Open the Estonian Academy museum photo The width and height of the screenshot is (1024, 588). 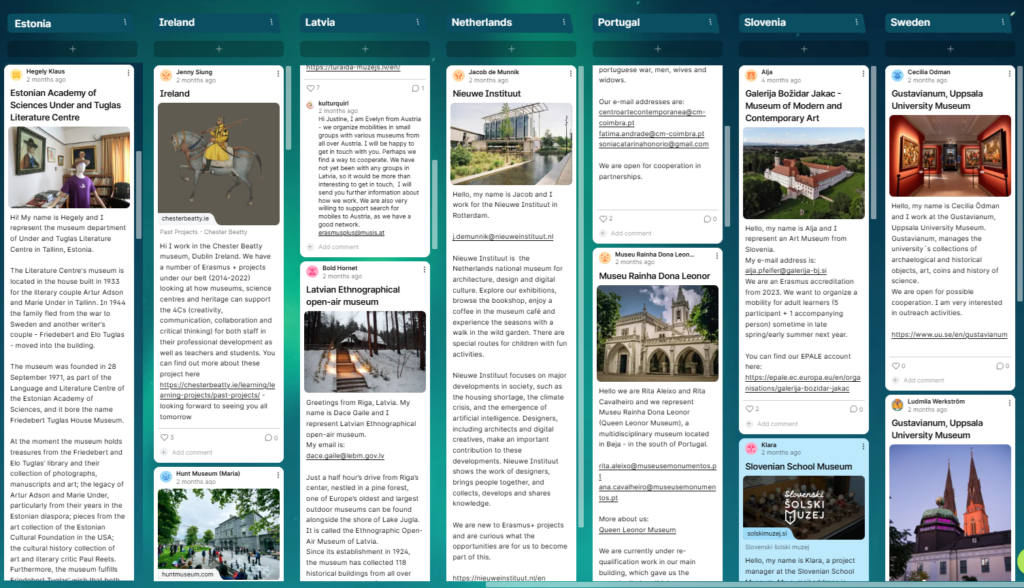click(69, 167)
